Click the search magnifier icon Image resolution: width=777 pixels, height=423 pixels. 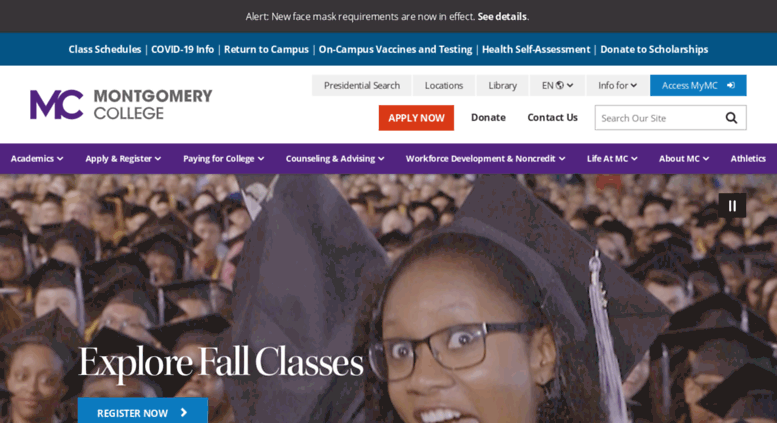731,118
